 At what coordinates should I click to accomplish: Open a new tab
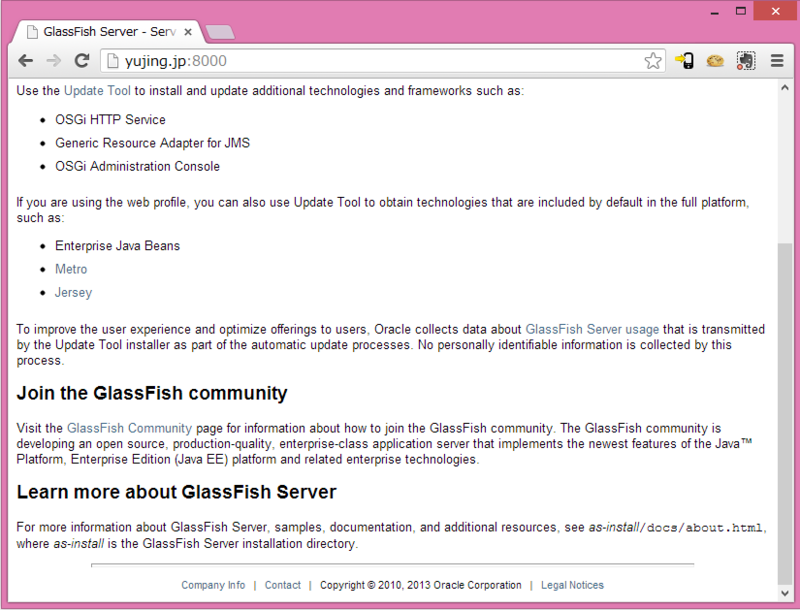coord(220,32)
